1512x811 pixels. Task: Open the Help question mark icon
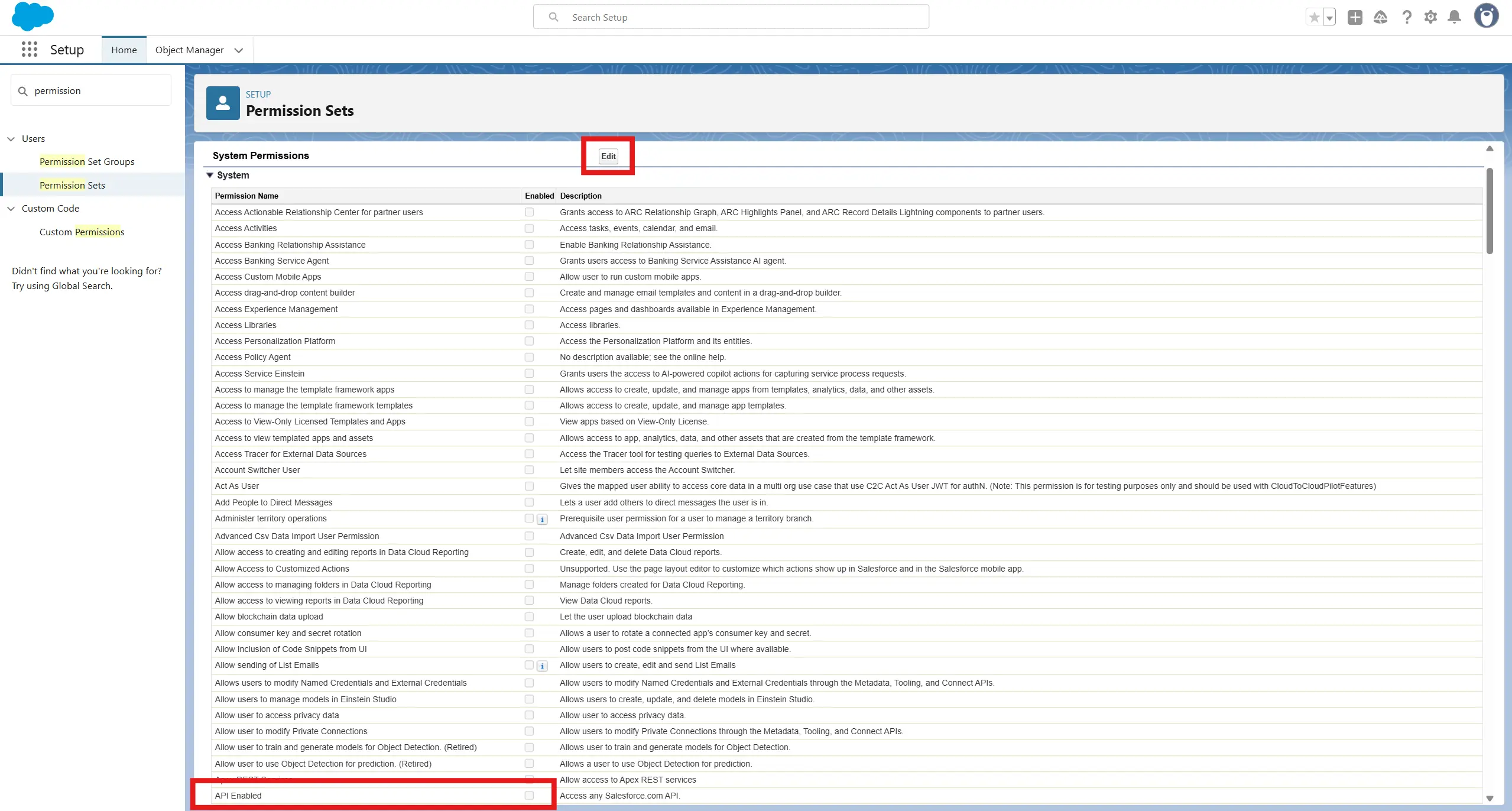(1407, 17)
